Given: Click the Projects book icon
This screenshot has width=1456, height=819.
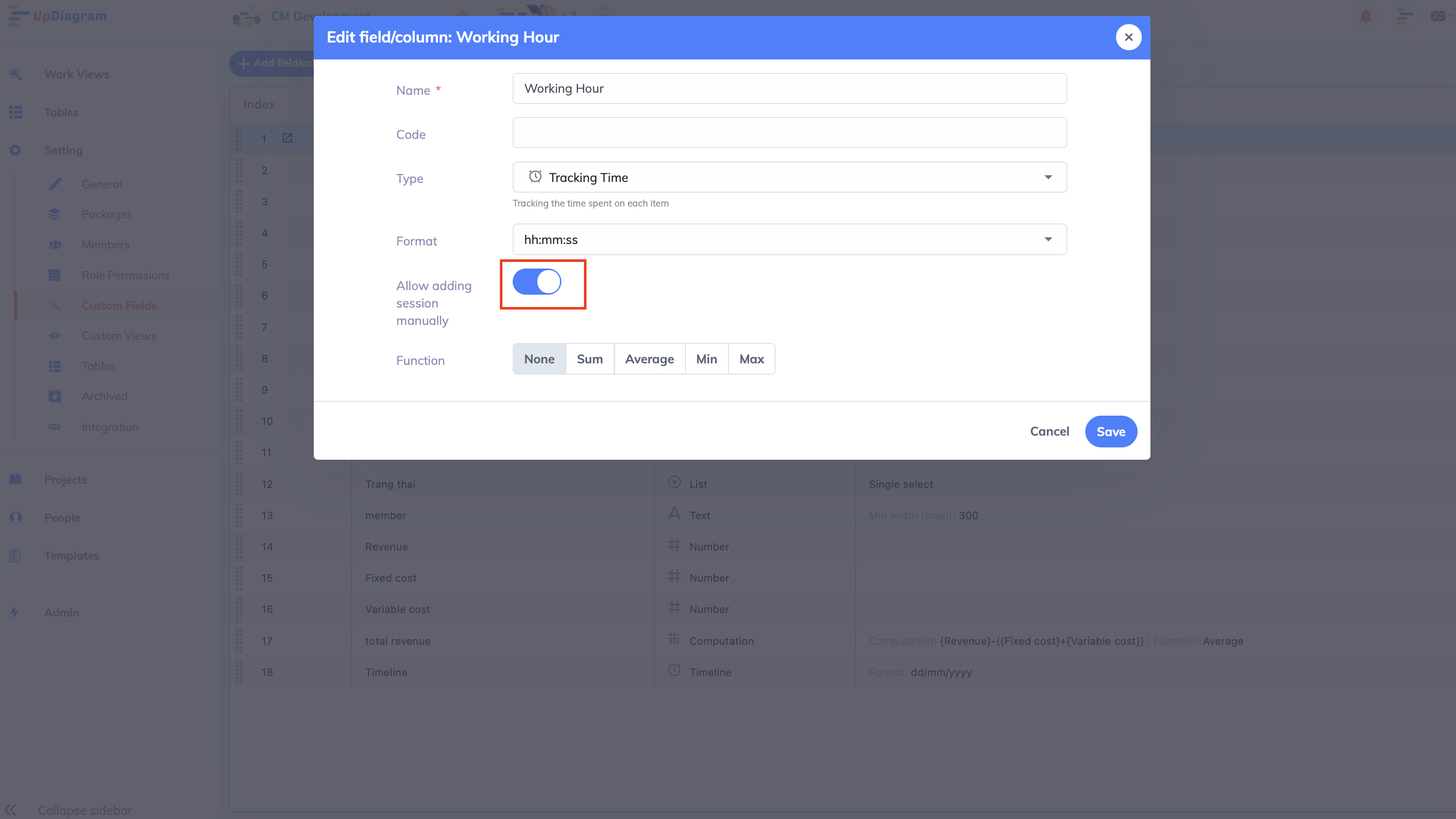Looking at the screenshot, I should 15,479.
